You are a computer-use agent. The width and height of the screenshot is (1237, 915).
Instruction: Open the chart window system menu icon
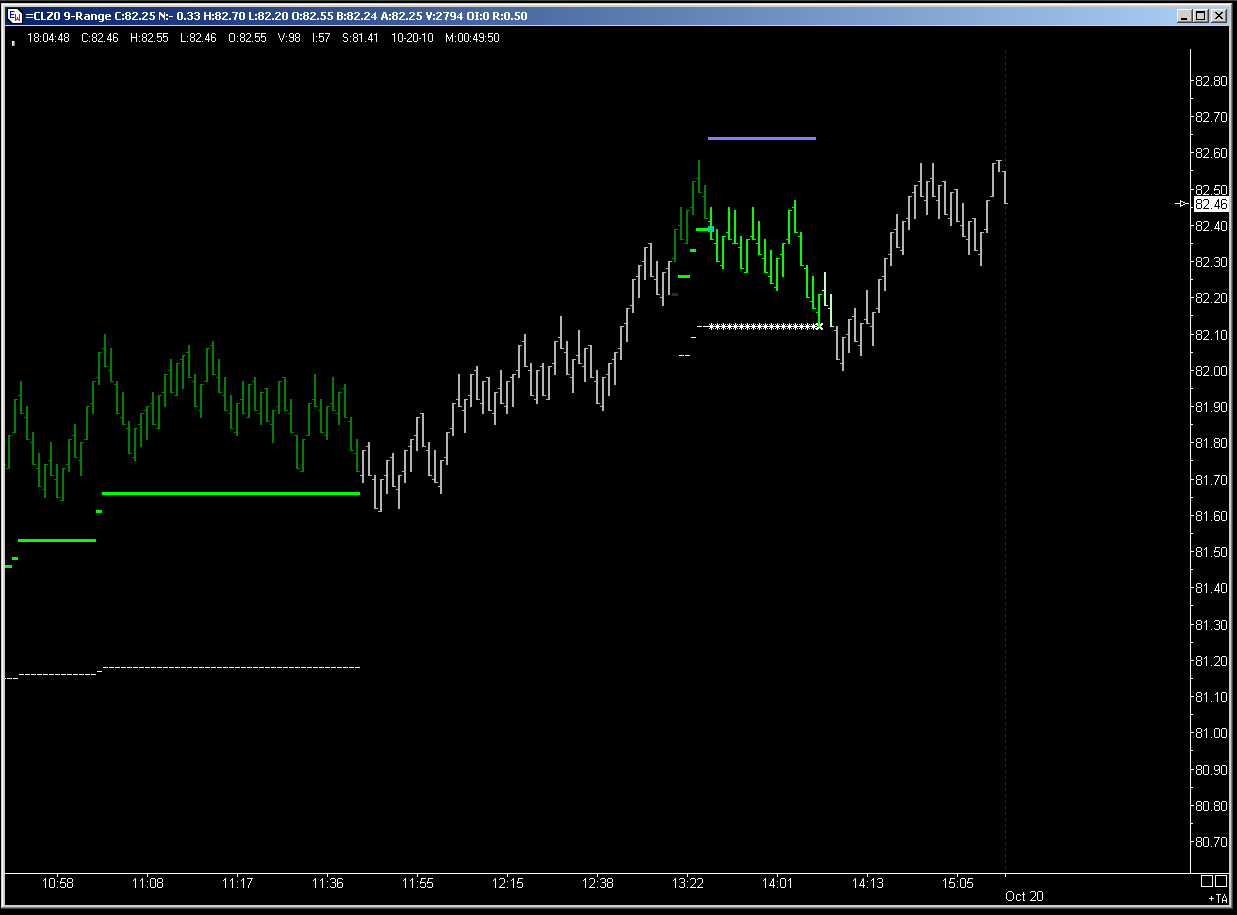coord(14,15)
